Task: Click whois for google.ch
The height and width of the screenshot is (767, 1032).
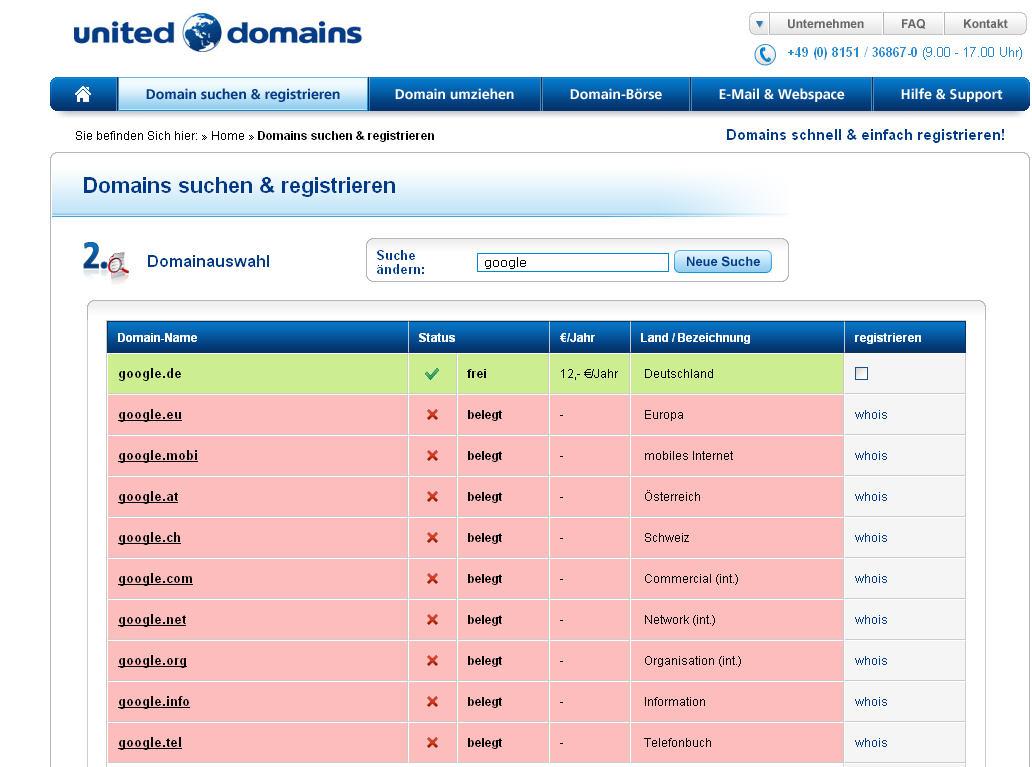Action: tap(871, 538)
